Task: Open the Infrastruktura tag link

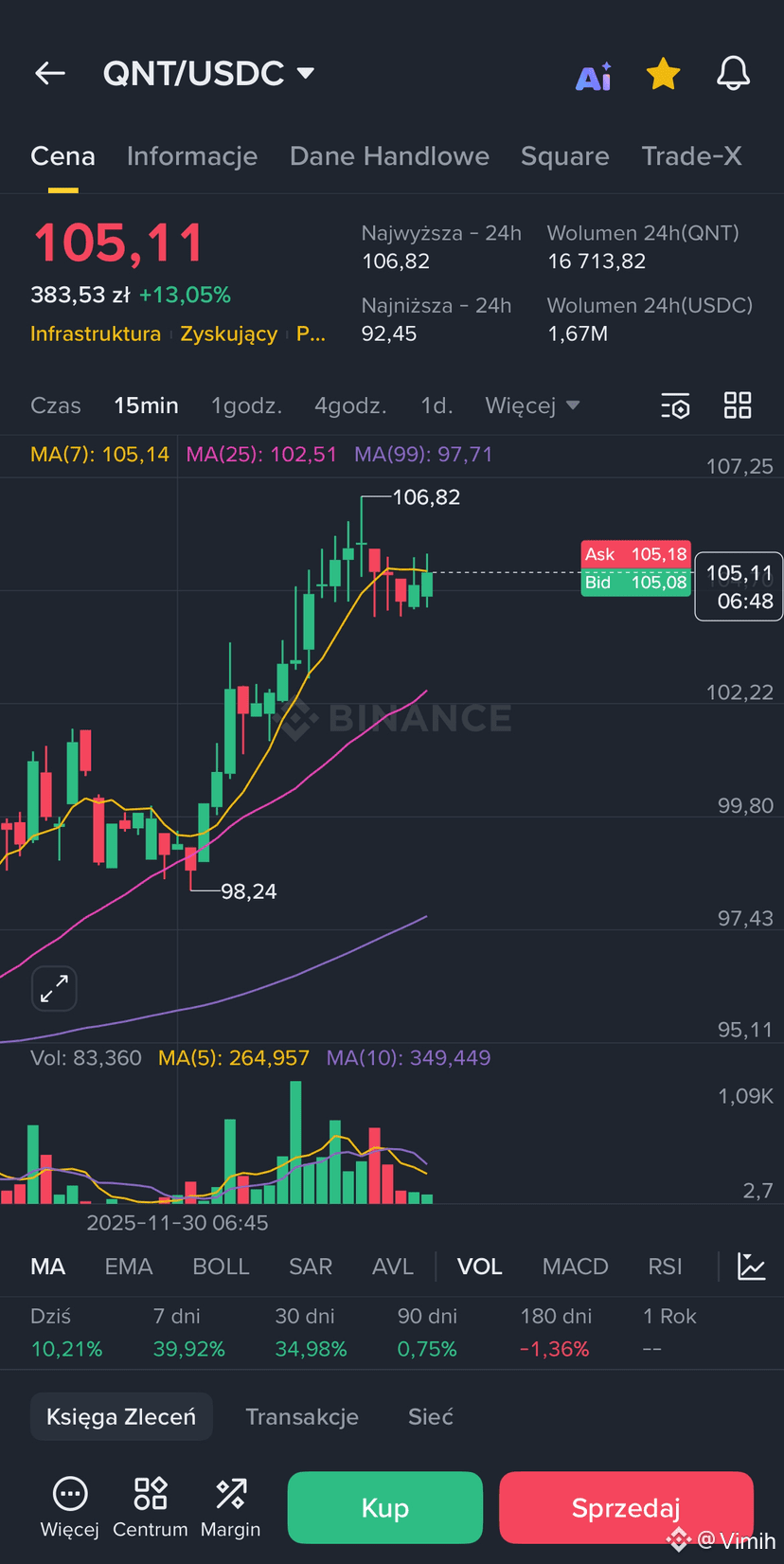Action: pos(96,333)
